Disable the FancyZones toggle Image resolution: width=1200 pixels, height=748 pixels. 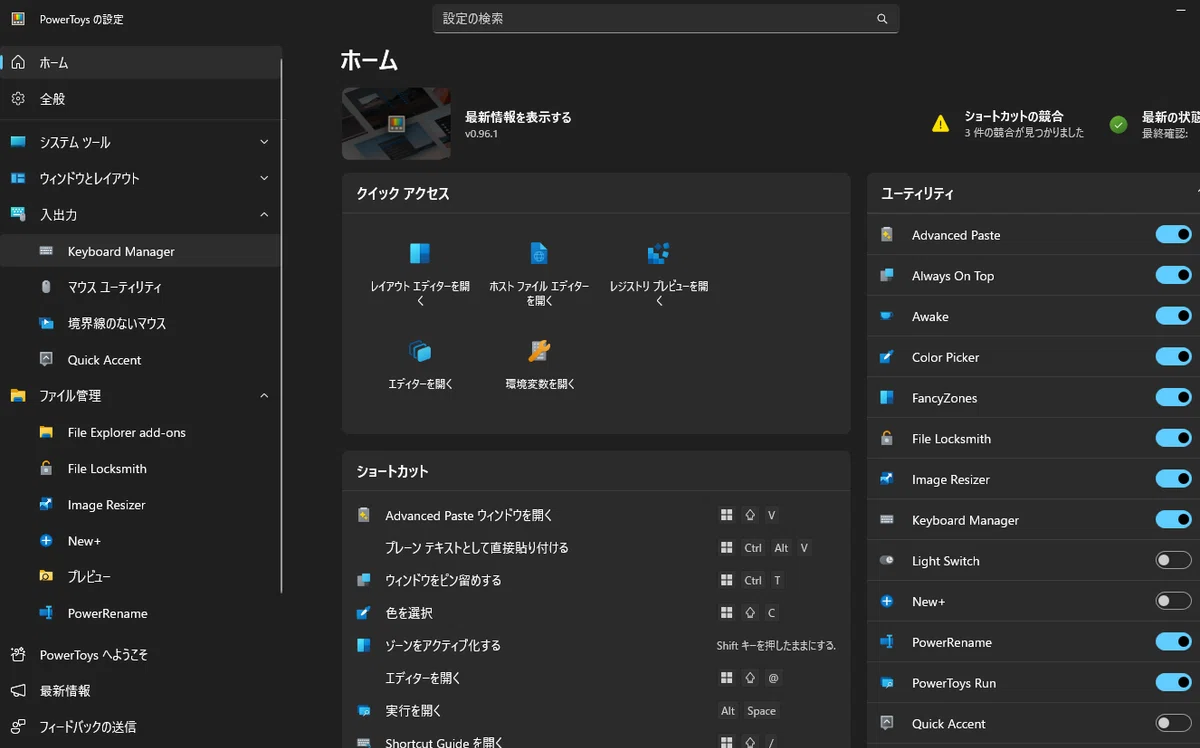click(1174, 398)
